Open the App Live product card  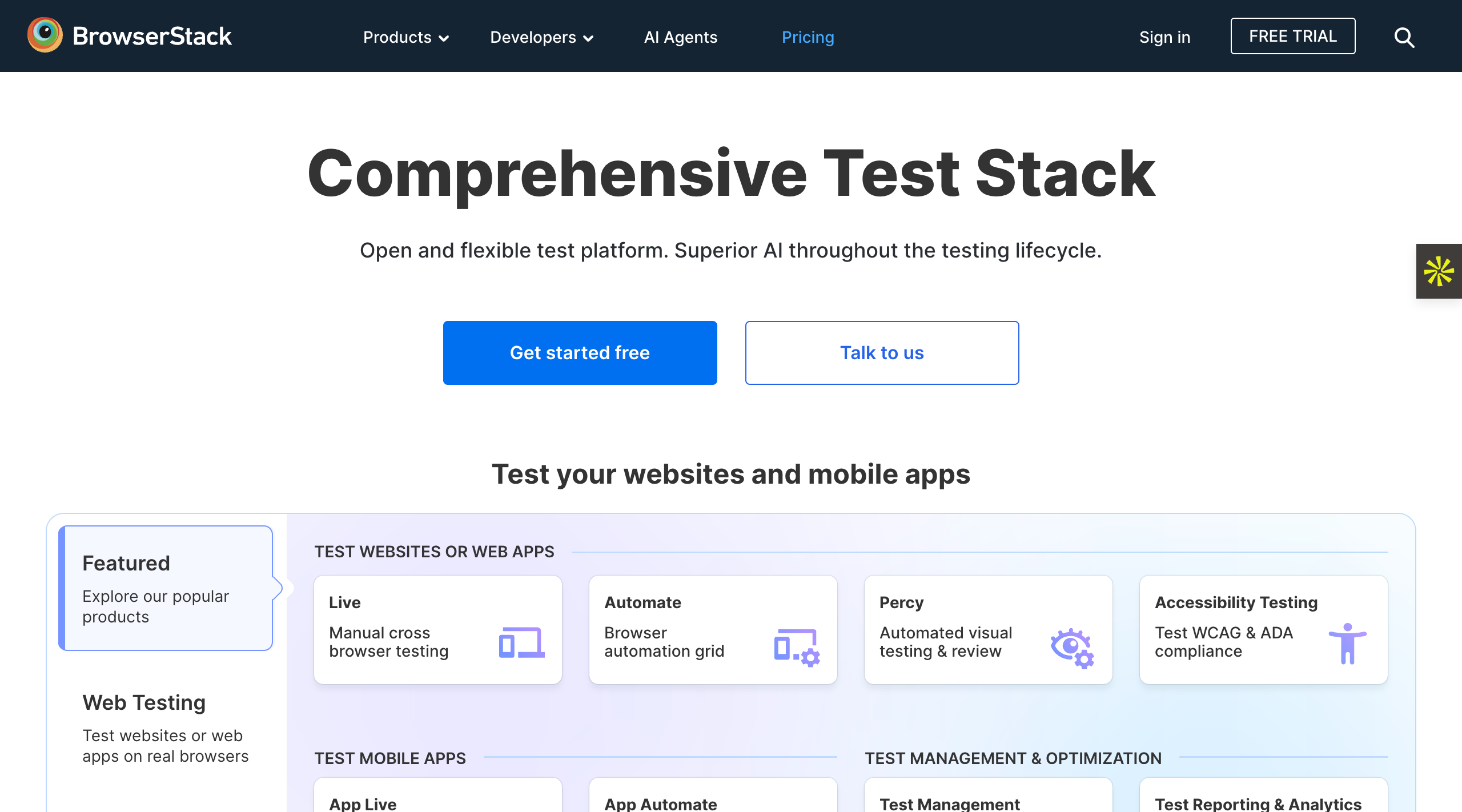click(x=437, y=799)
